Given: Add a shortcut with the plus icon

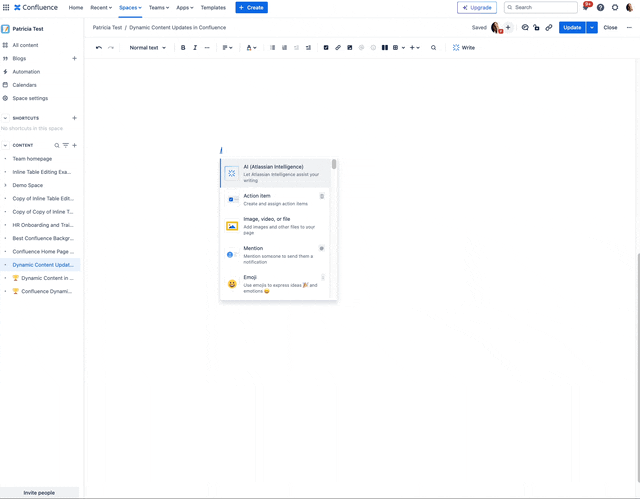Looking at the screenshot, I should [74, 118].
